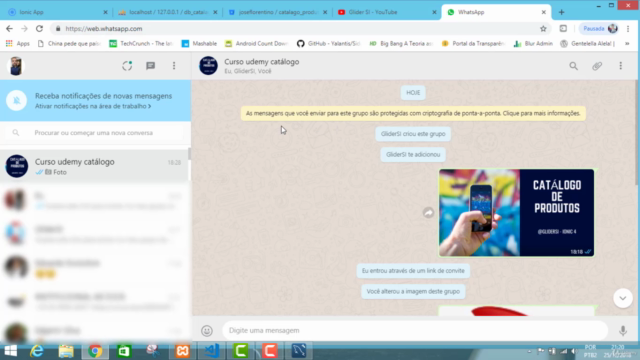Viewport: 640px width, 360px height.
Task: Open the emoji picker
Action: (207, 331)
